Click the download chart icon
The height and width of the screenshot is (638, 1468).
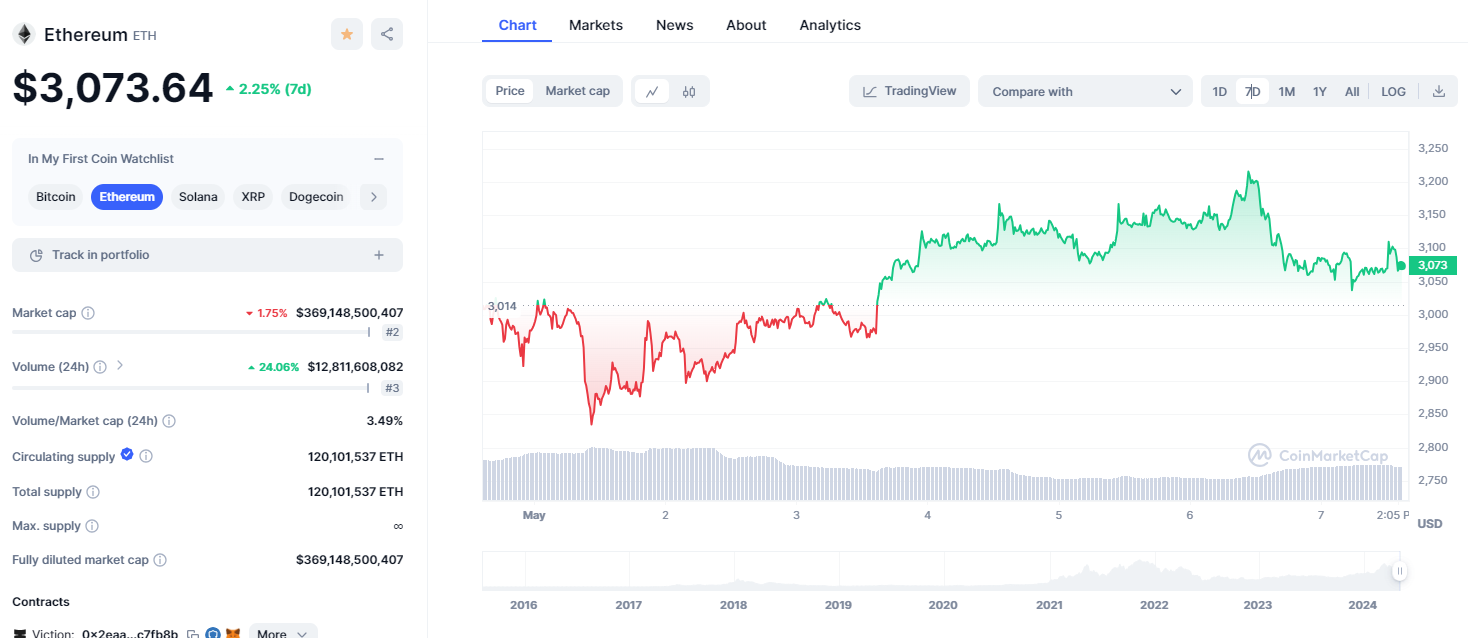pyautogui.click(x=1439, y=91)
